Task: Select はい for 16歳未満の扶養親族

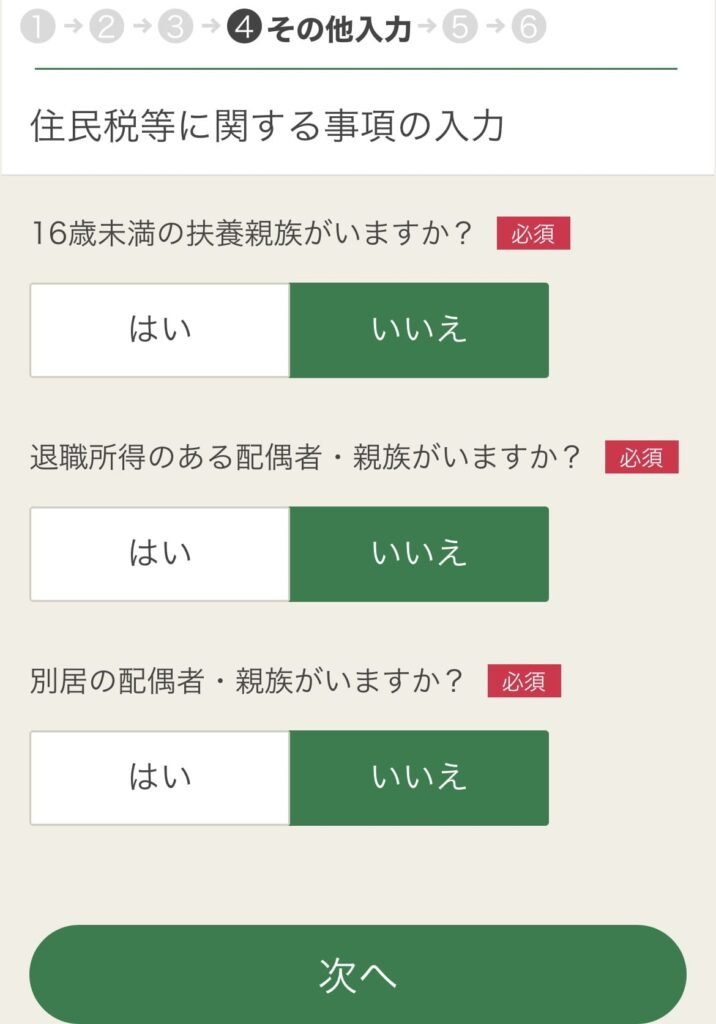Action: click(x=160, y=330)
